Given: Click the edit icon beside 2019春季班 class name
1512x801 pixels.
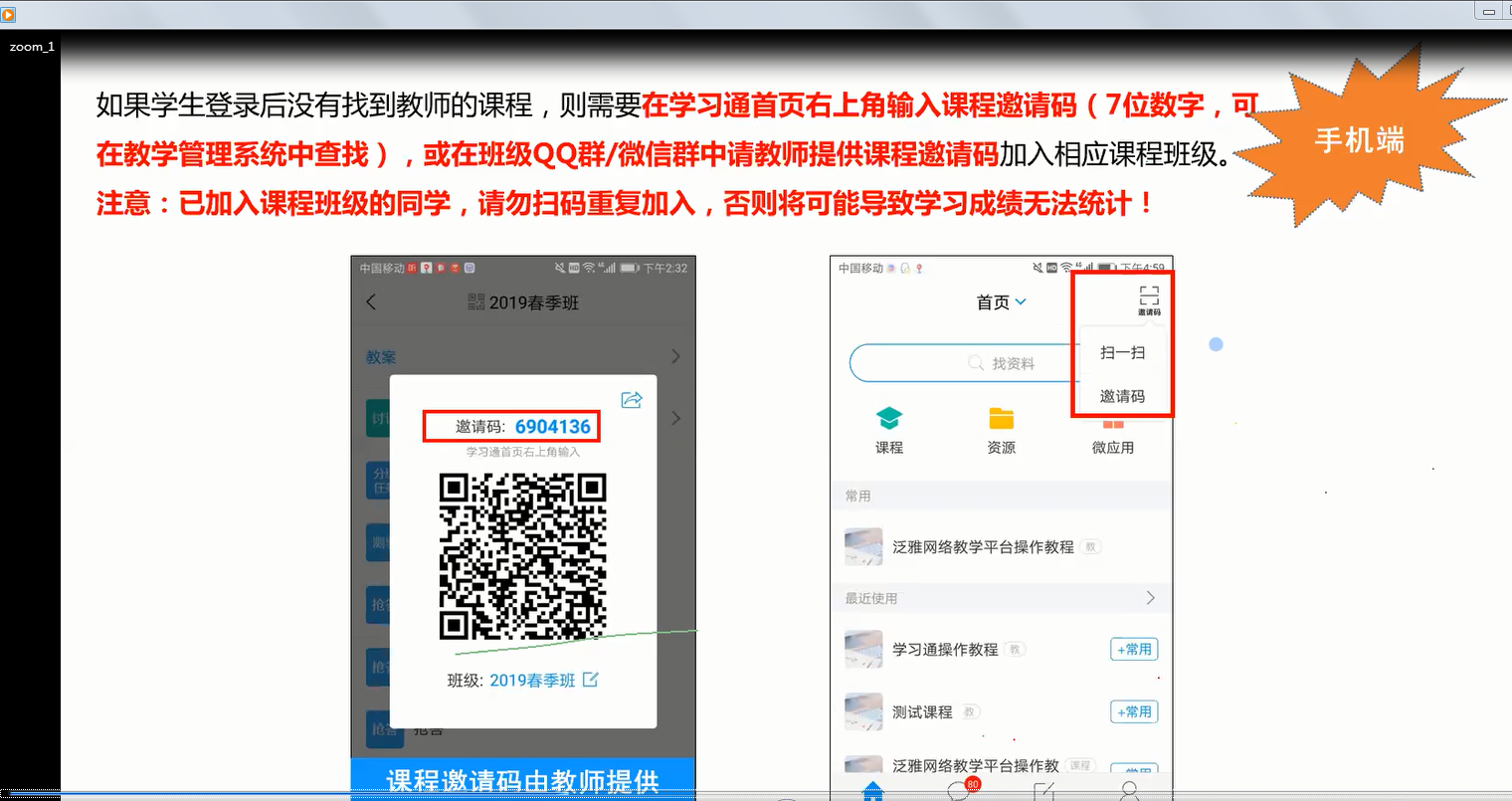Looking at the screenshot, I should (x=591, y=680).
